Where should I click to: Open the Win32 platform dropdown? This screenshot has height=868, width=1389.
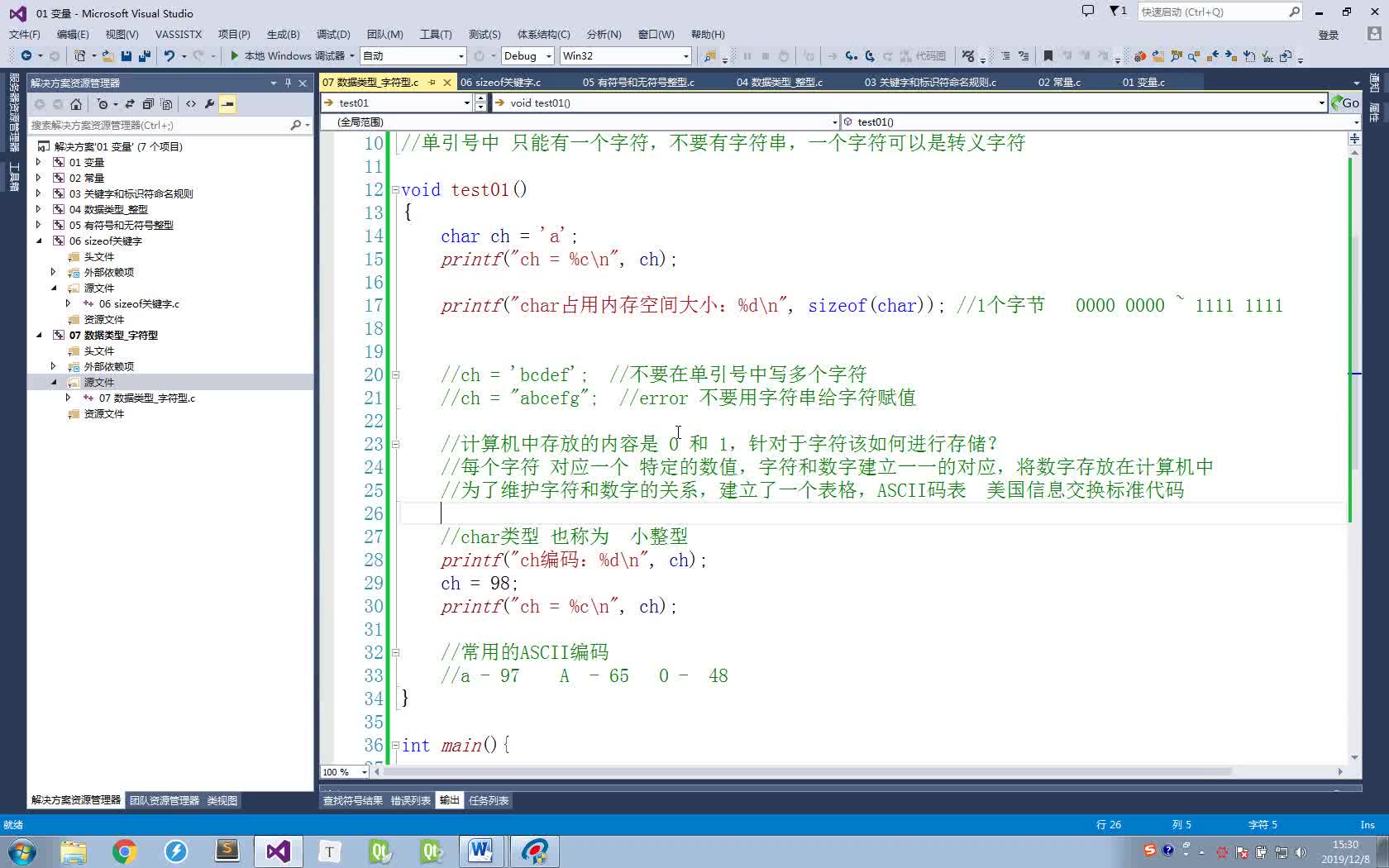coord(625,55)
